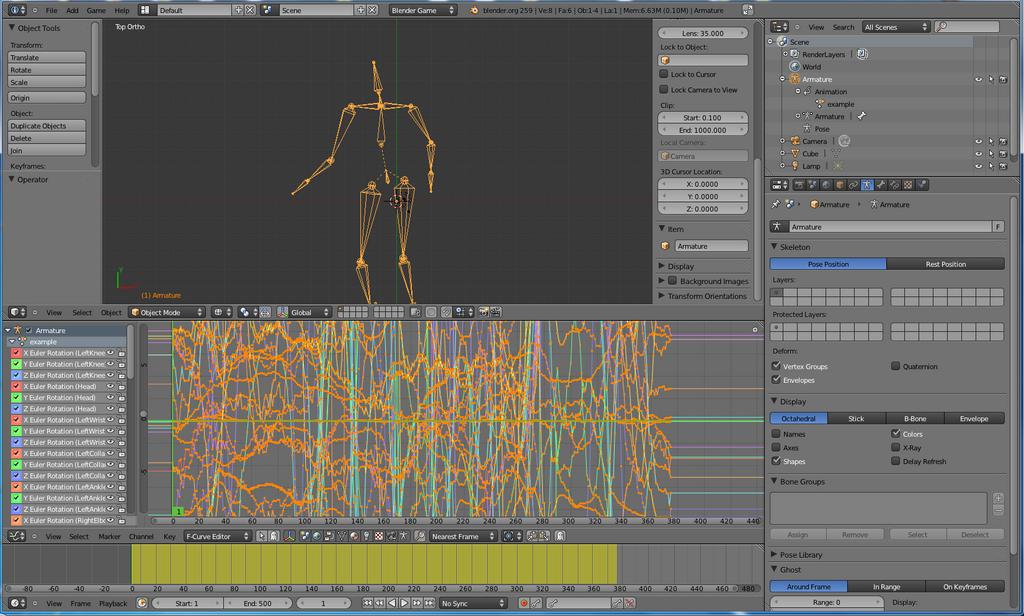Screen dimensions: 1024x616
Task: Open the Marker menu in the F-Curve editor
Action: pos(110,536)
